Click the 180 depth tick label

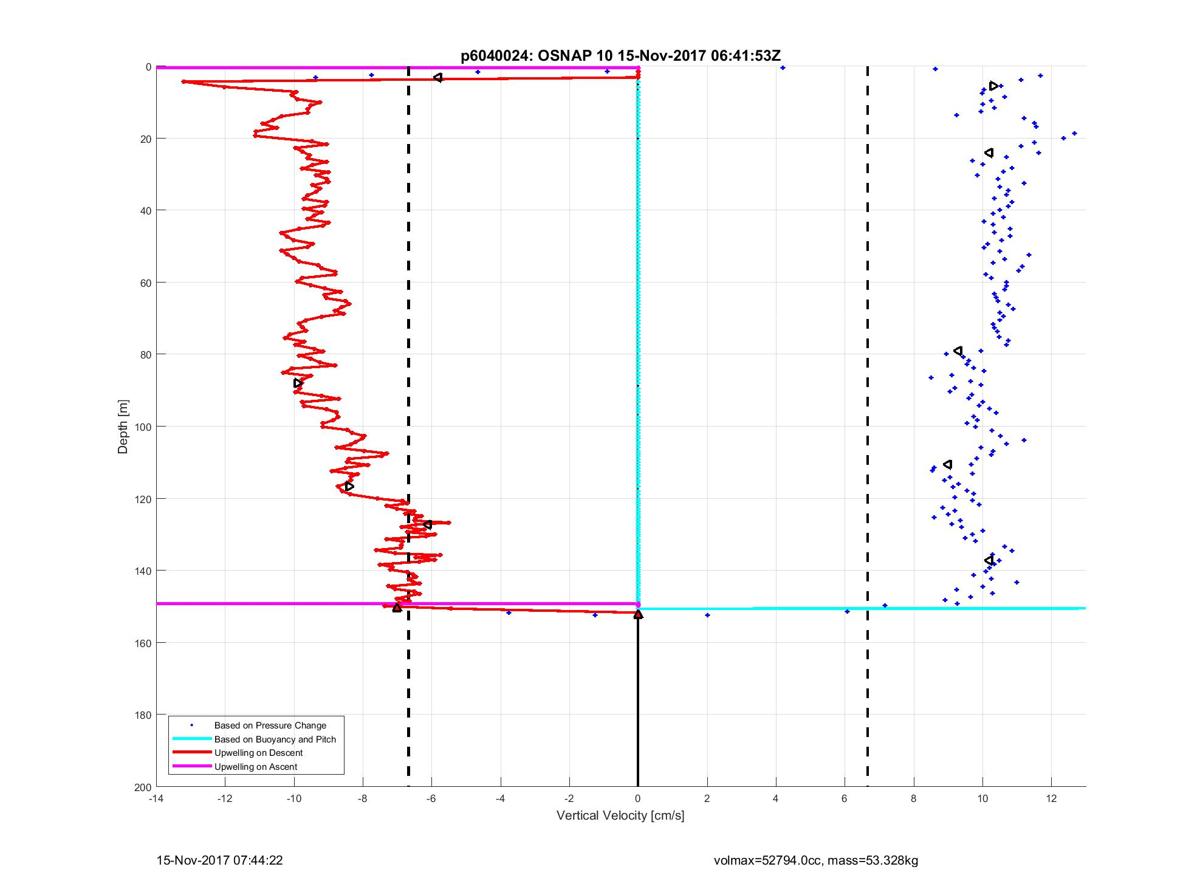142,715
